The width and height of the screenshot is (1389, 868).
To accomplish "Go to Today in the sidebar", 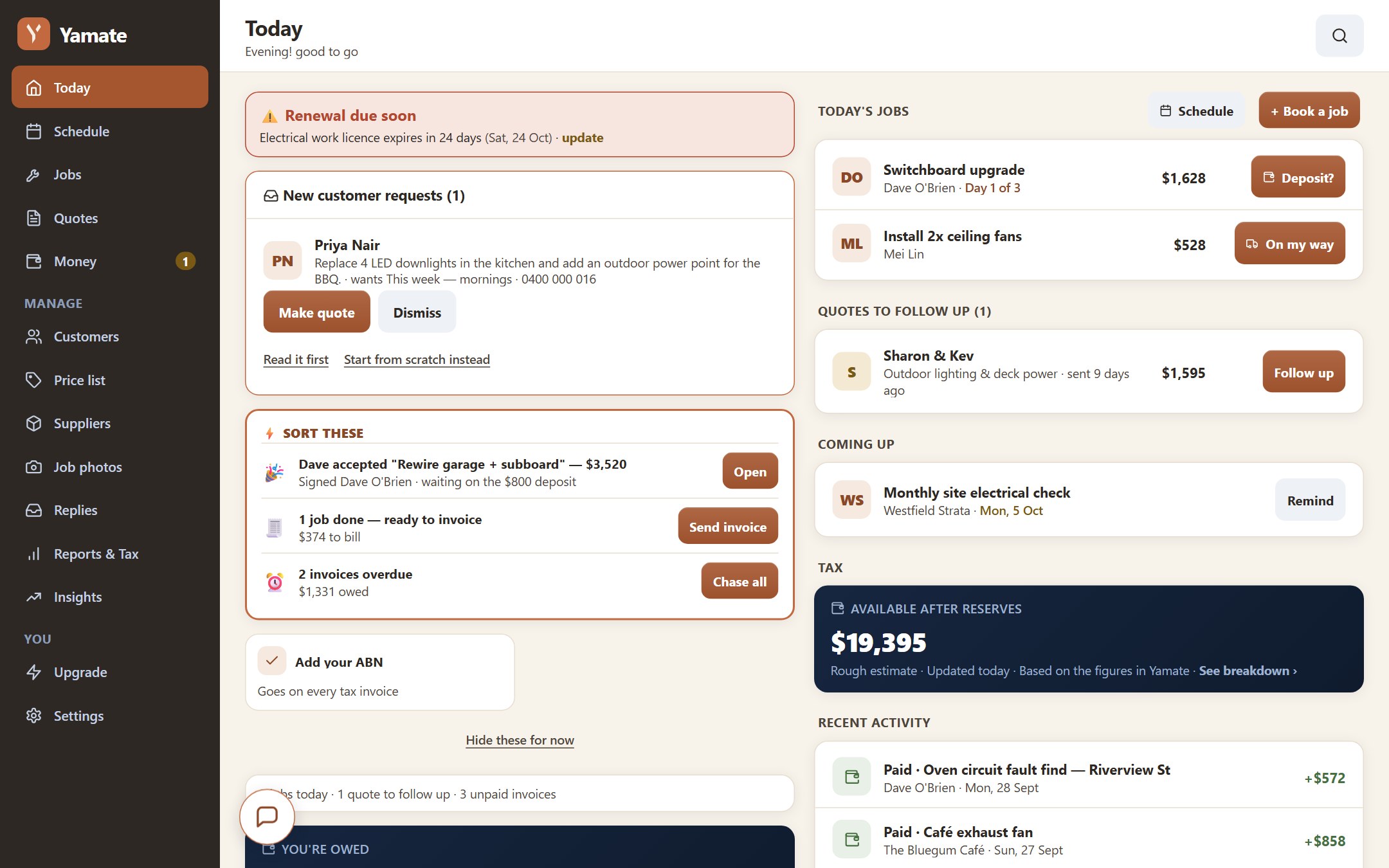I will 110,87.
